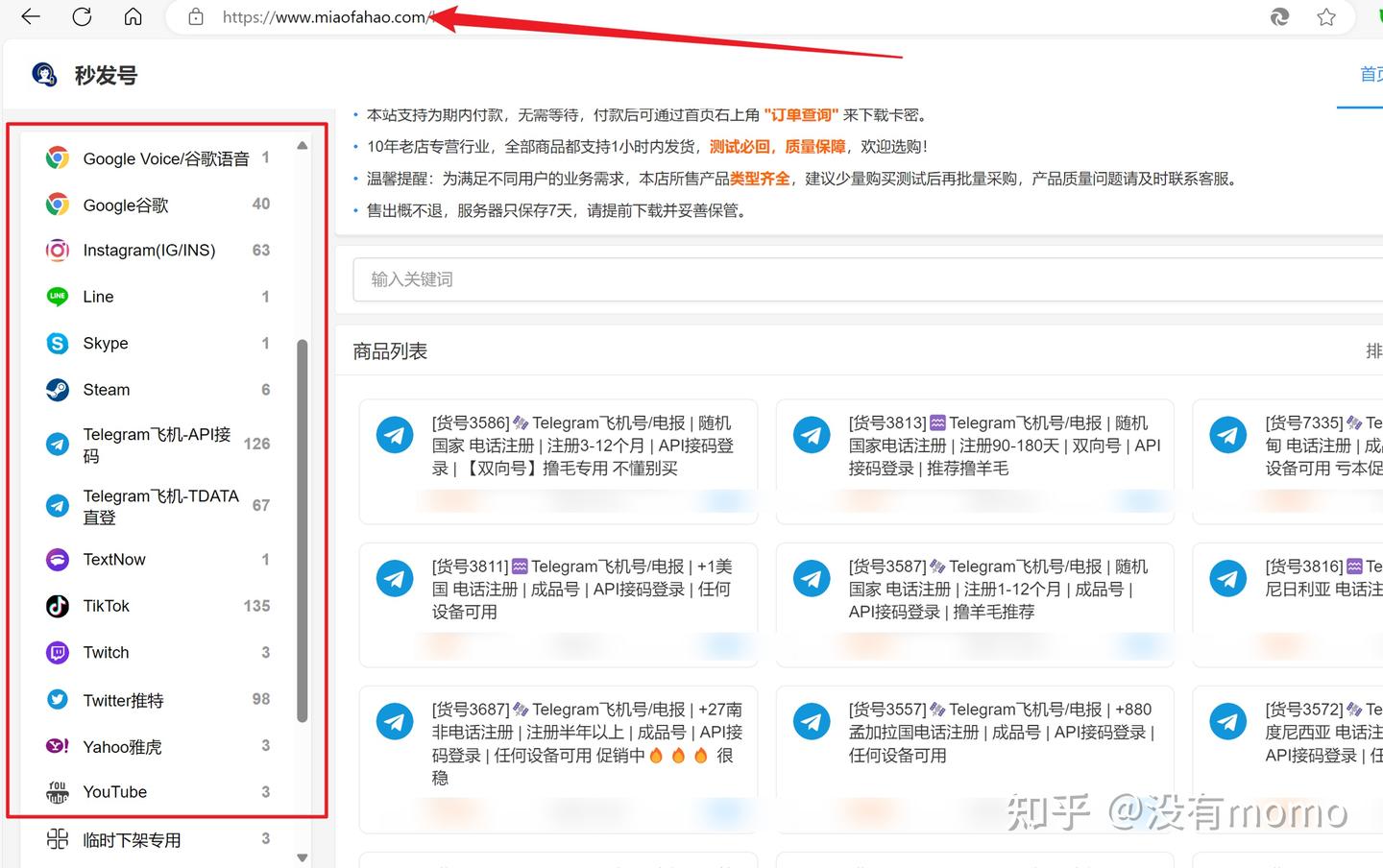This screenshot has width=1383, height=868.
Task: Click the sidebar scrollbar down arrow
Action: point(302,857)
